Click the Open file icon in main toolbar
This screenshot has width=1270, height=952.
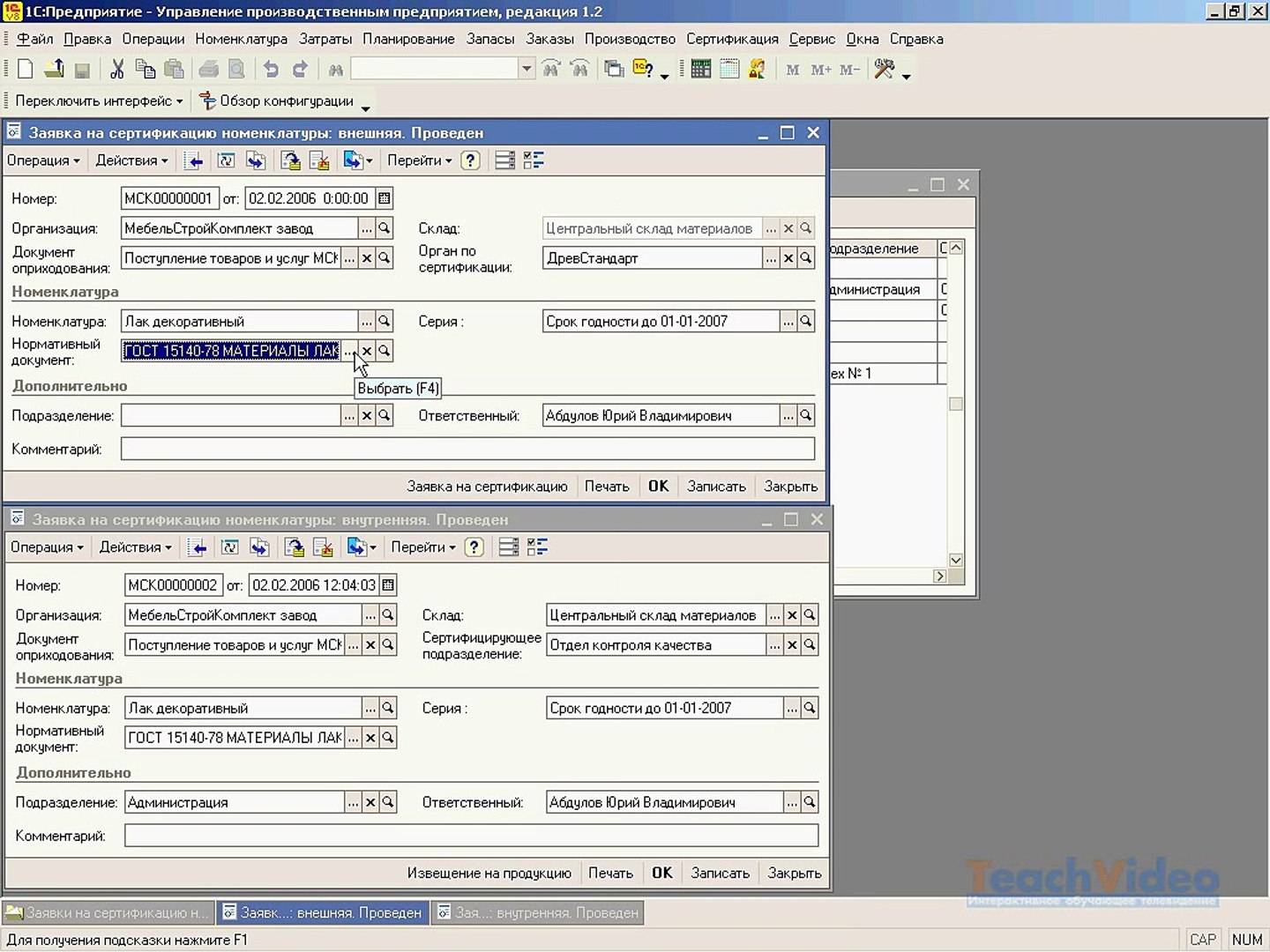(54, 69)
